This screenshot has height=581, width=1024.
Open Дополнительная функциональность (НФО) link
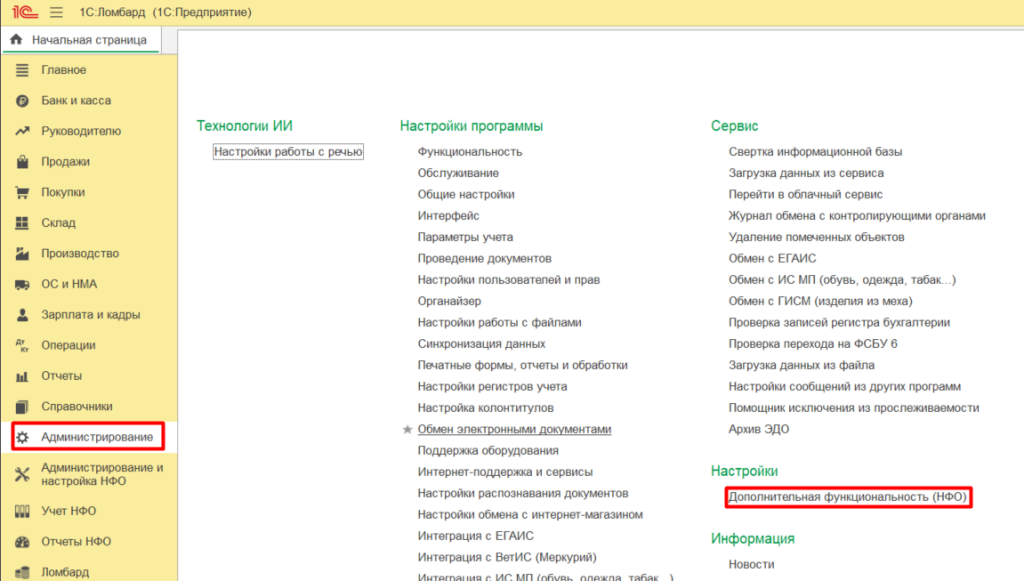848,497
